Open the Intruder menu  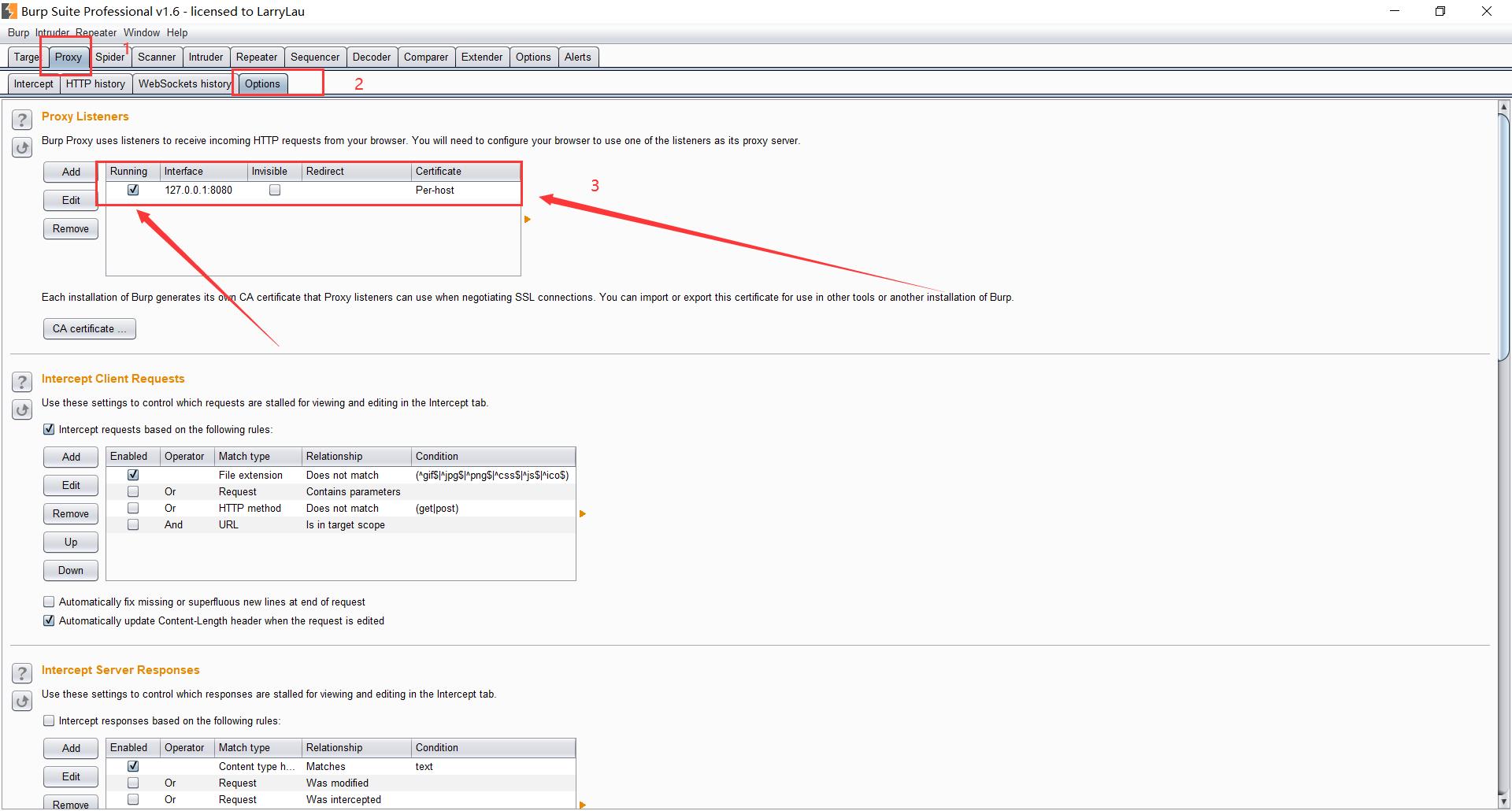[x=52, y=32]
